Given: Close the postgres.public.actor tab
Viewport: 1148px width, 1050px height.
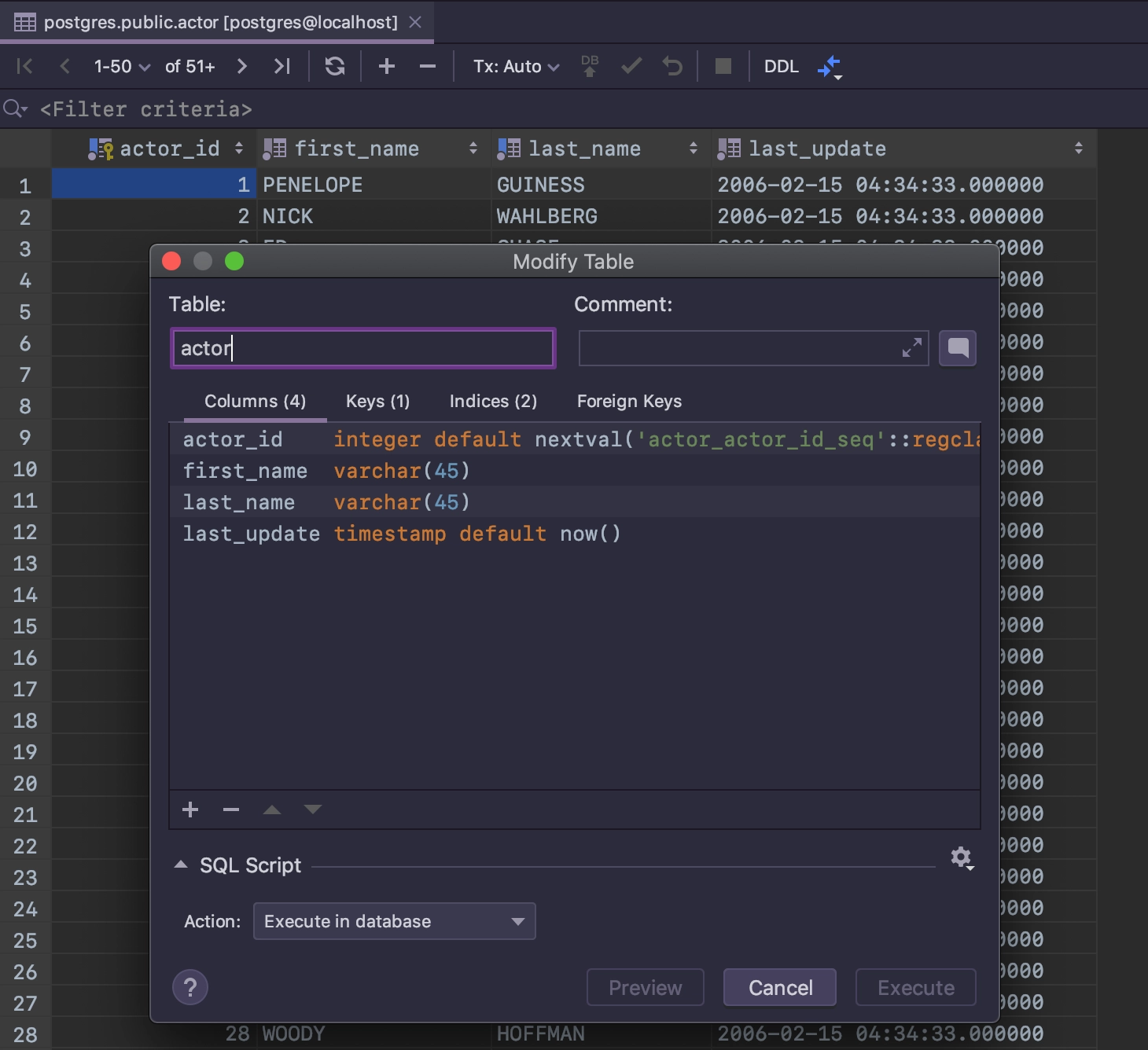Looking at the screenshot, I should coord(415,22).
